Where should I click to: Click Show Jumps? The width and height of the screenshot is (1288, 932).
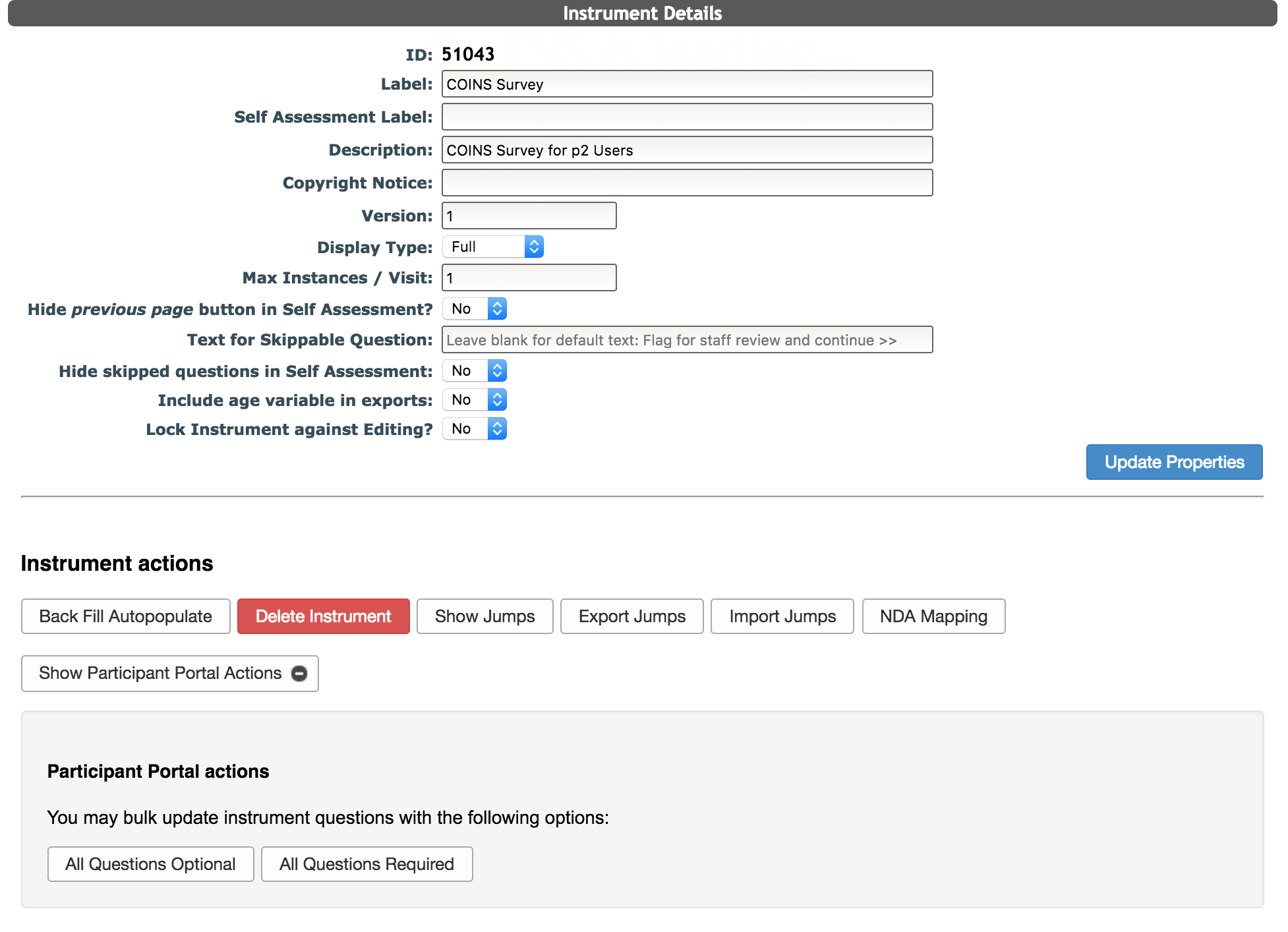(484, 616)
